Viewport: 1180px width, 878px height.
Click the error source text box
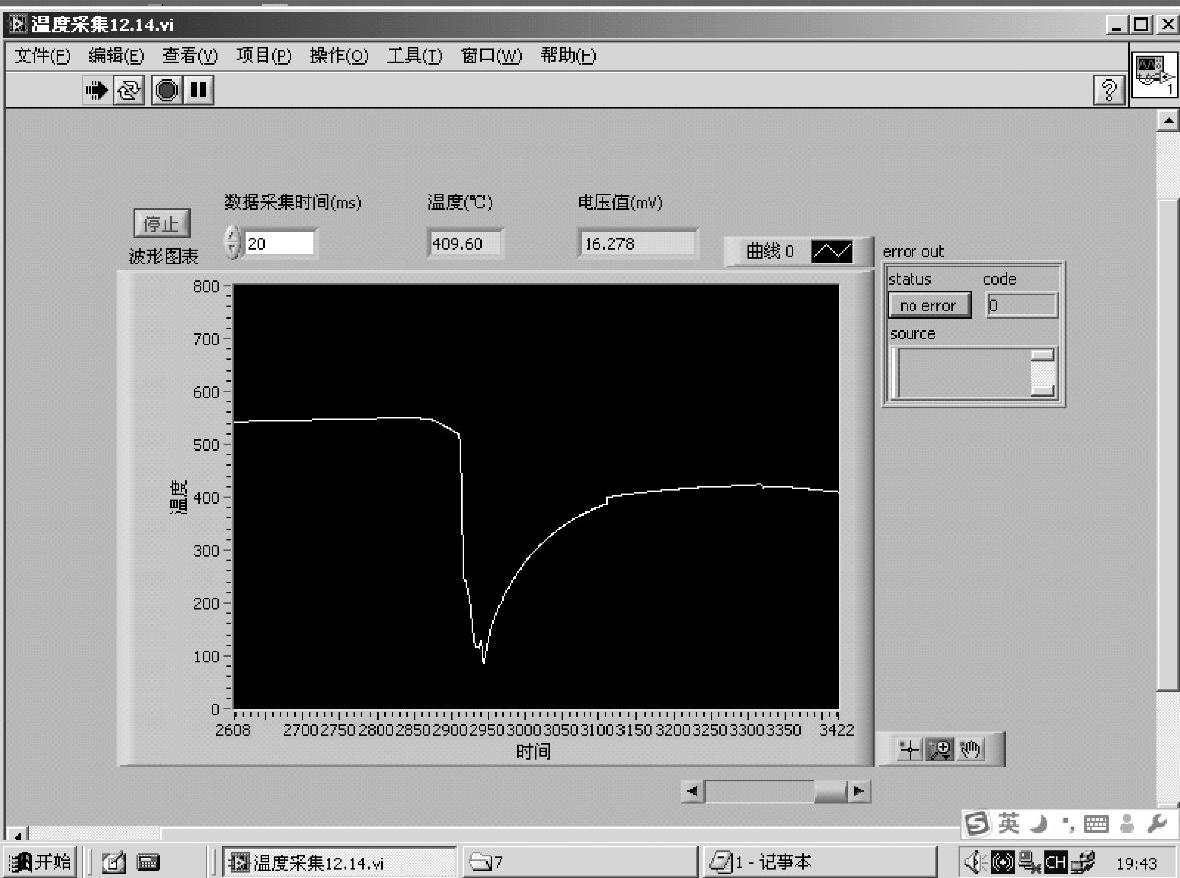[x=963, y=373]
